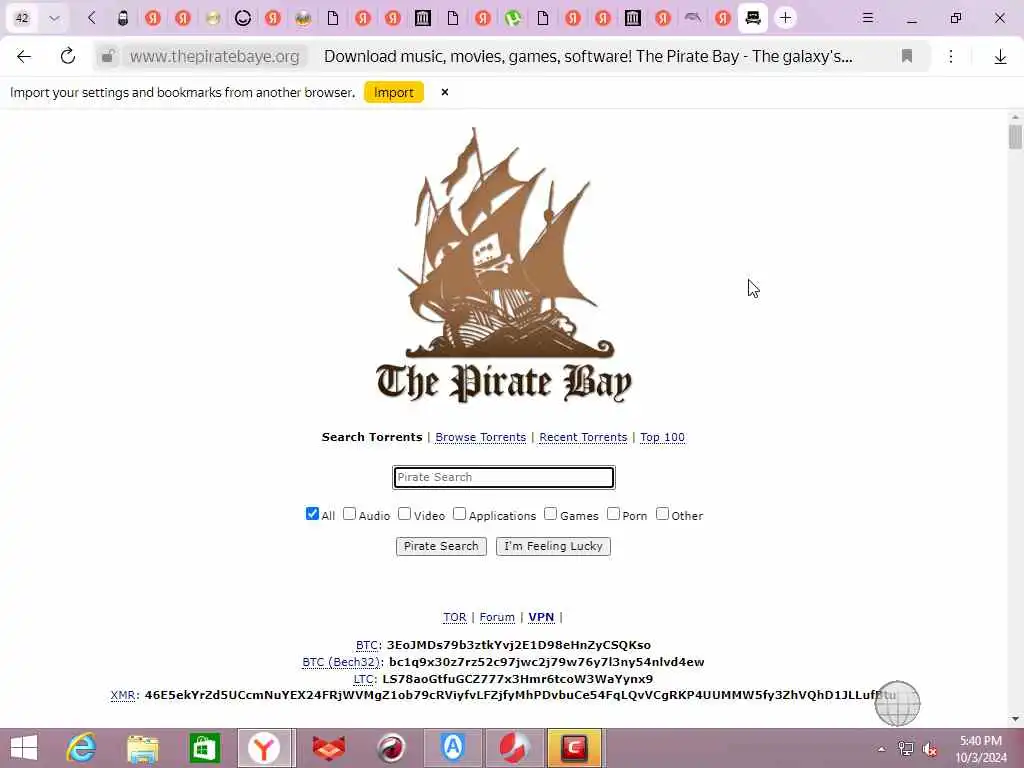This screenshot has height=768, width=1024.
Task: Click the site security lock icon
Action: 108,57
